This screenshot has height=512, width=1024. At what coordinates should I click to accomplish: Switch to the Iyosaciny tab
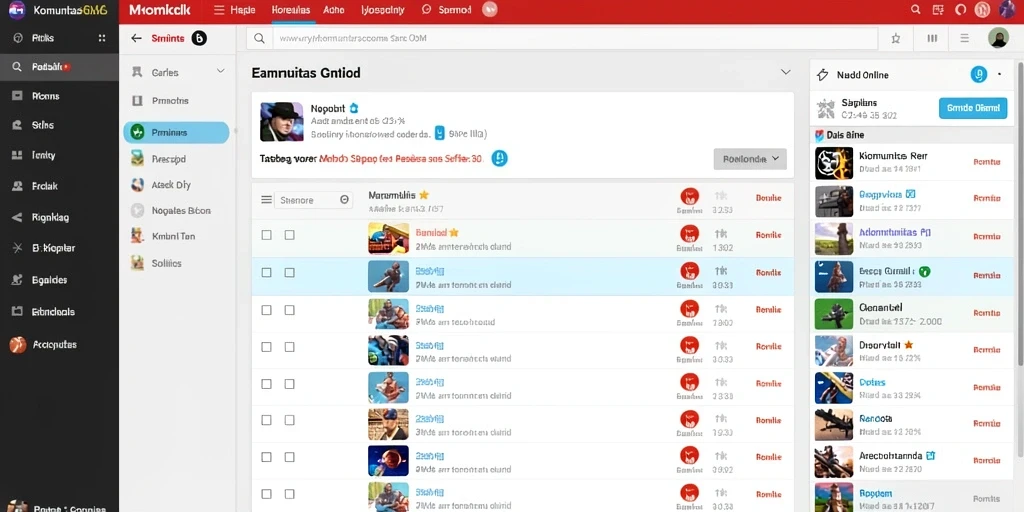click(383, 10)
